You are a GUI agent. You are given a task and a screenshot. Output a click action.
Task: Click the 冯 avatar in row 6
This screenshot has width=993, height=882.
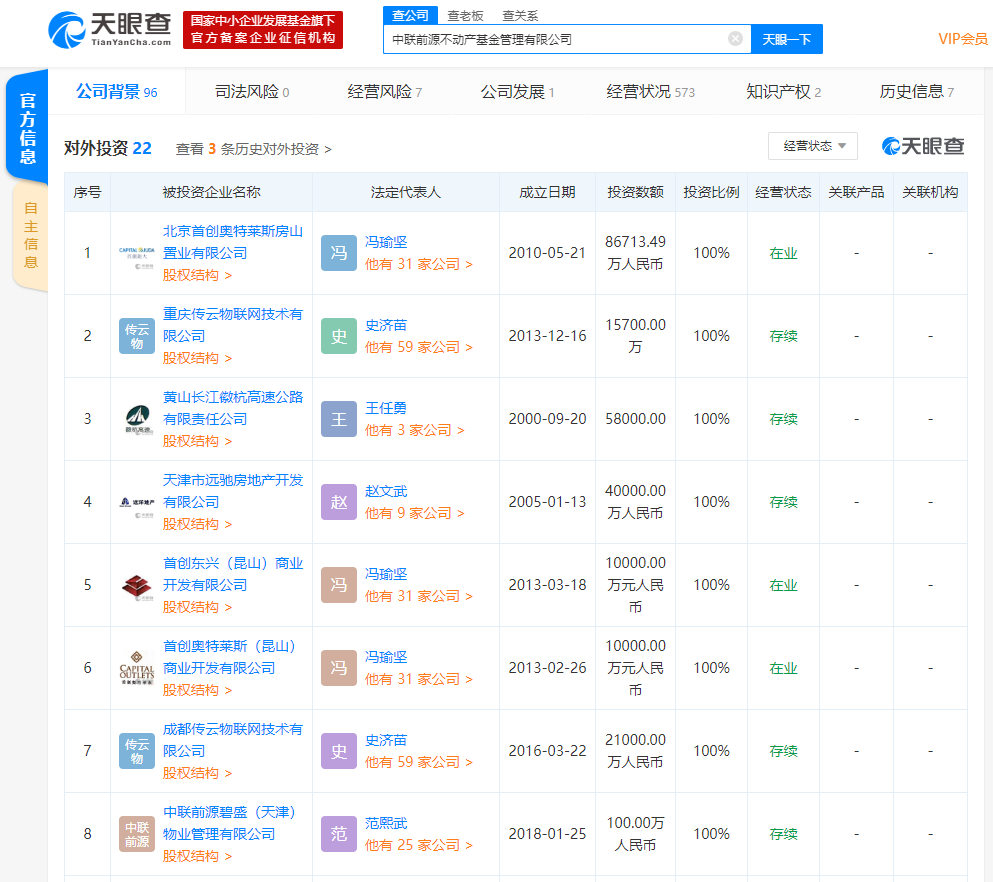pyautogui.click(x=339, y=668)
